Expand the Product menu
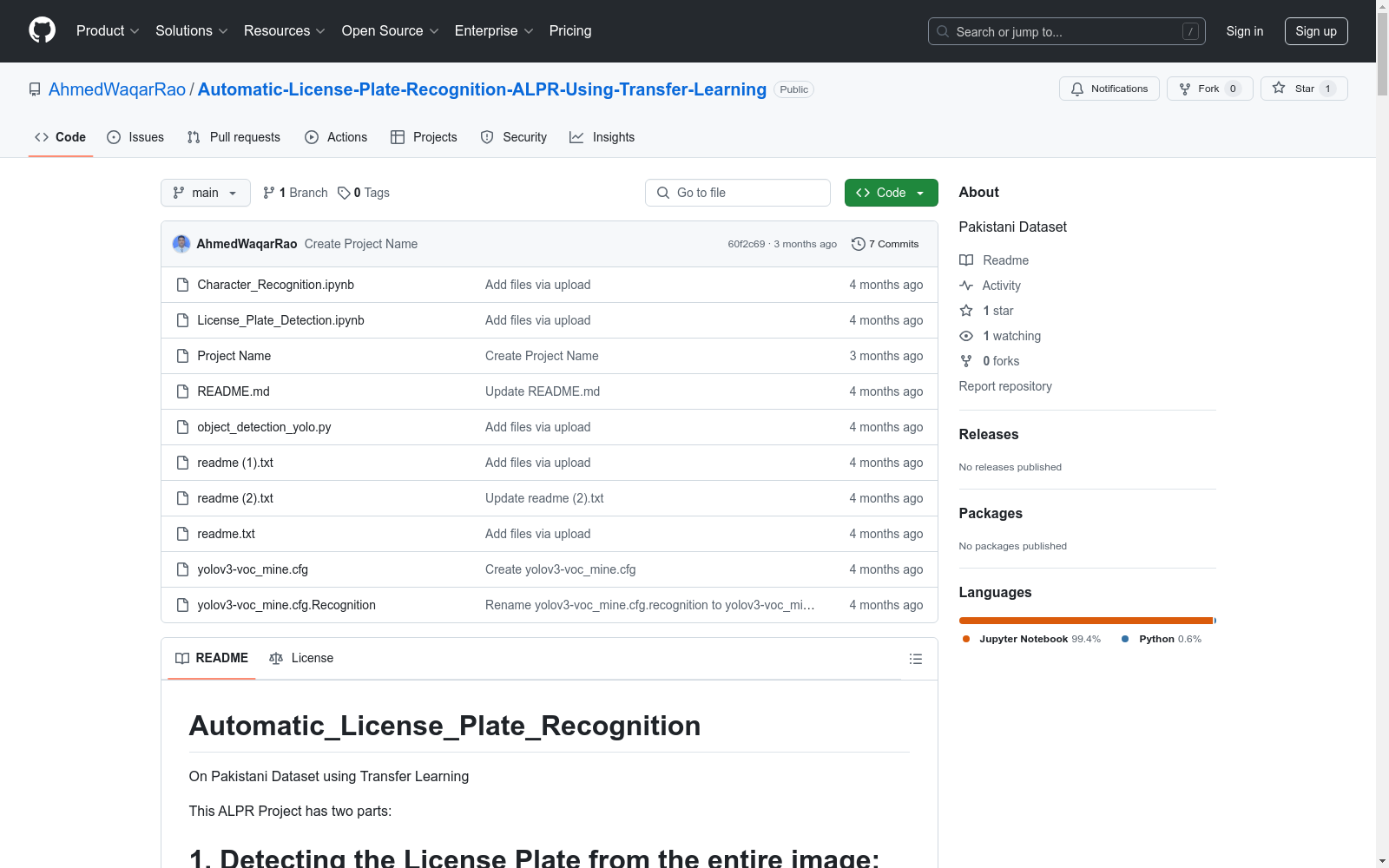This screenshot has height=868, width=1389. pos(108,31)
